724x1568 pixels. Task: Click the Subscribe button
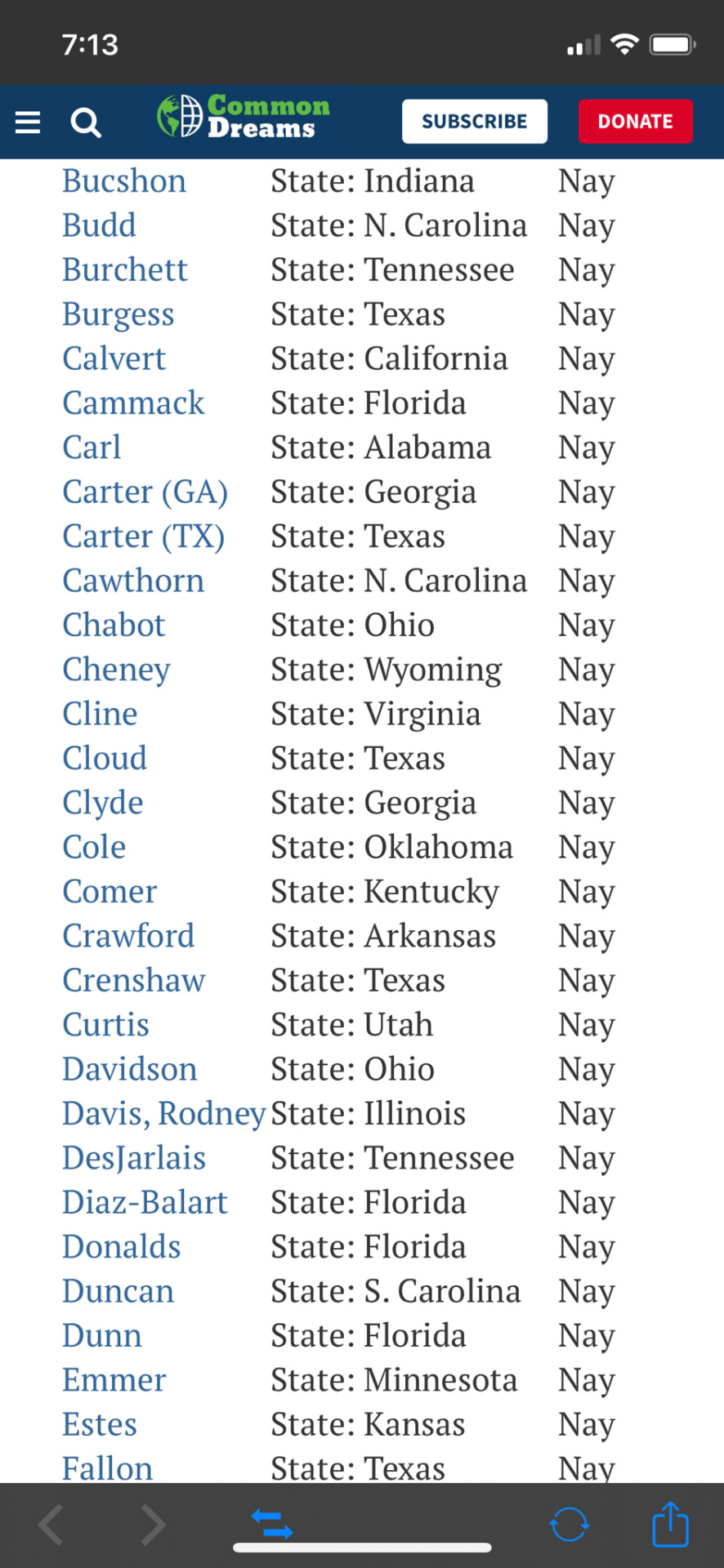point(475,121)
